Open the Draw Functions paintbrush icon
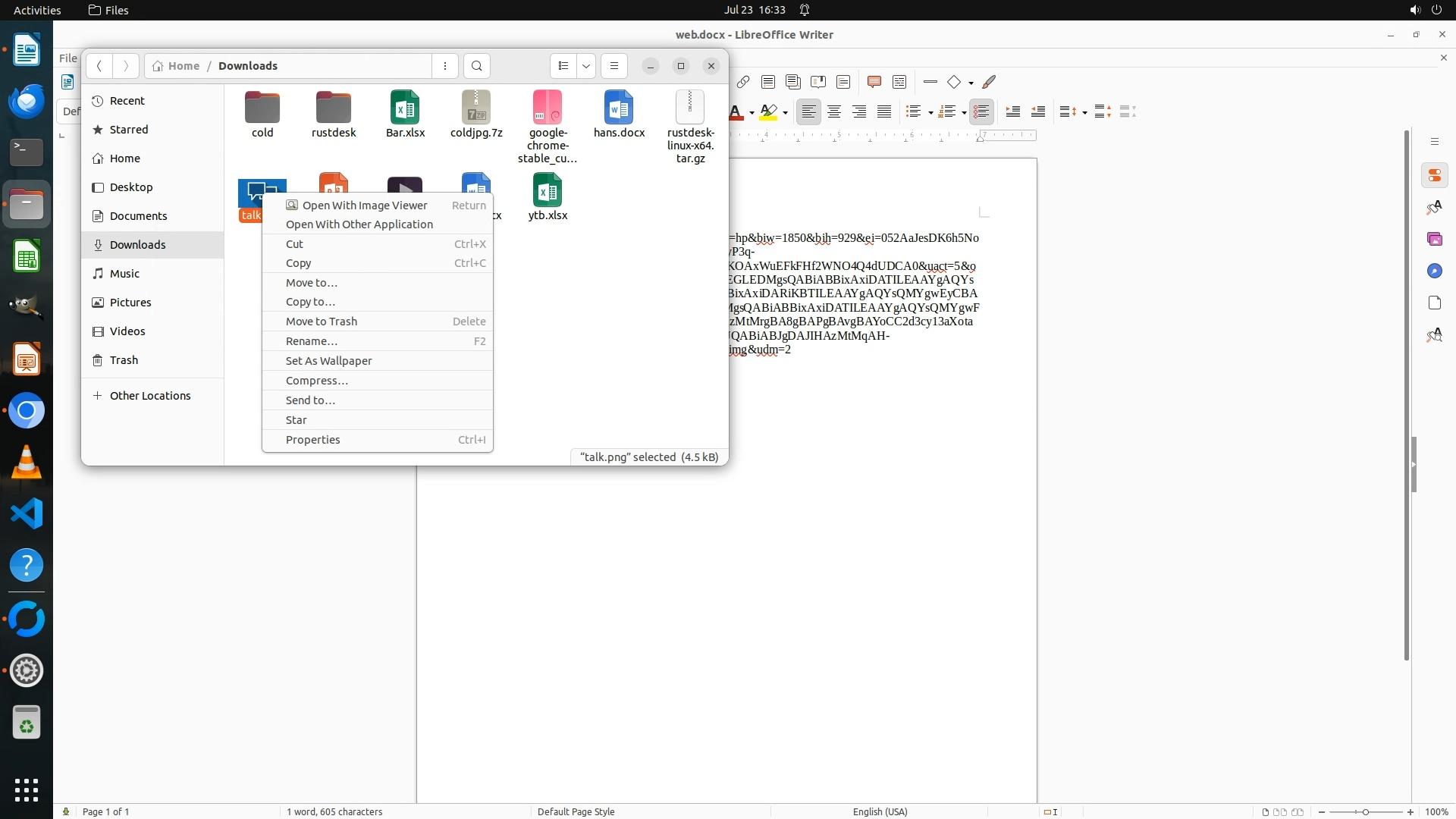Screen dimensions: 1456x819 point(989,82)
